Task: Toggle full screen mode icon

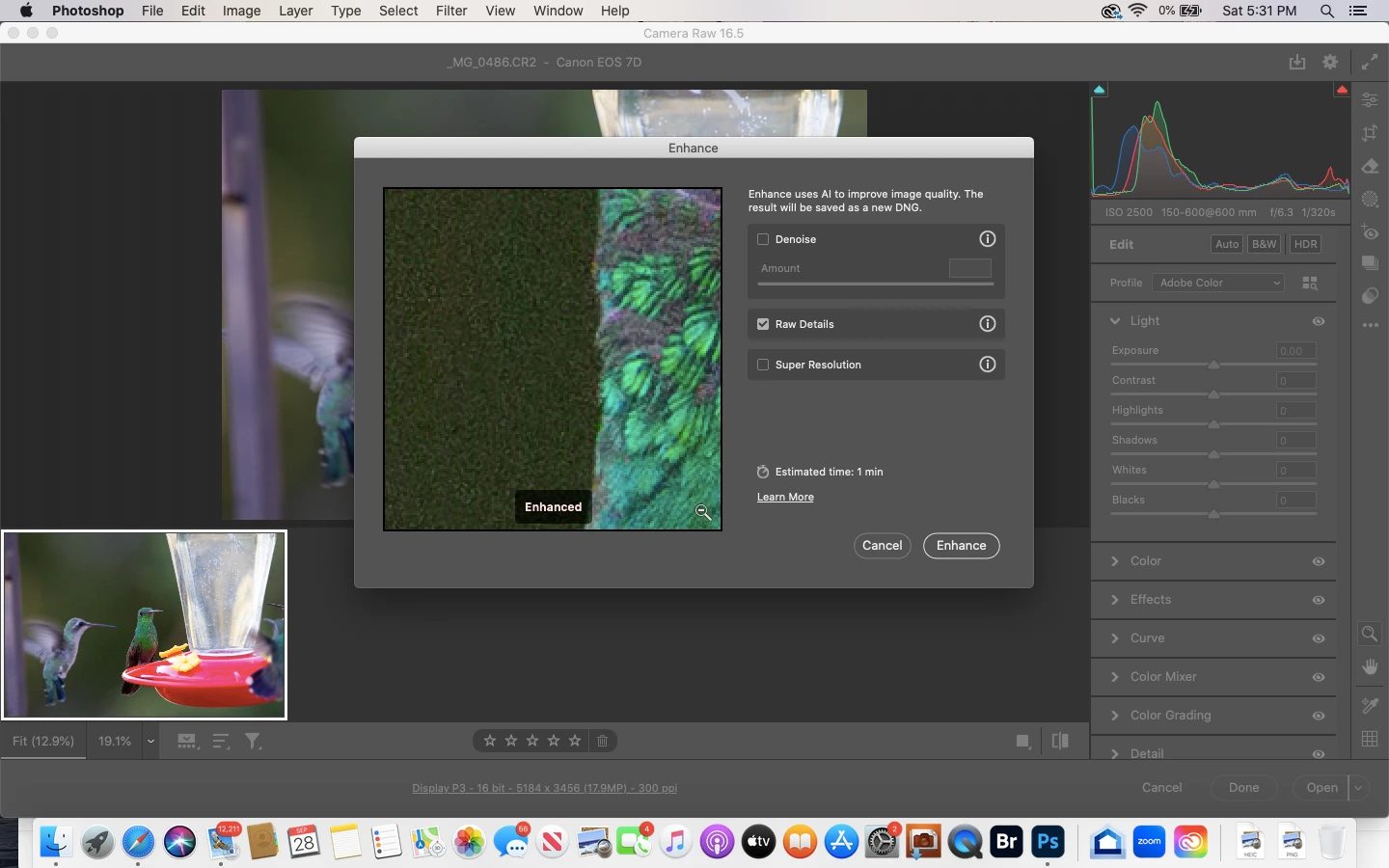Action: (x=1370, y=62)
